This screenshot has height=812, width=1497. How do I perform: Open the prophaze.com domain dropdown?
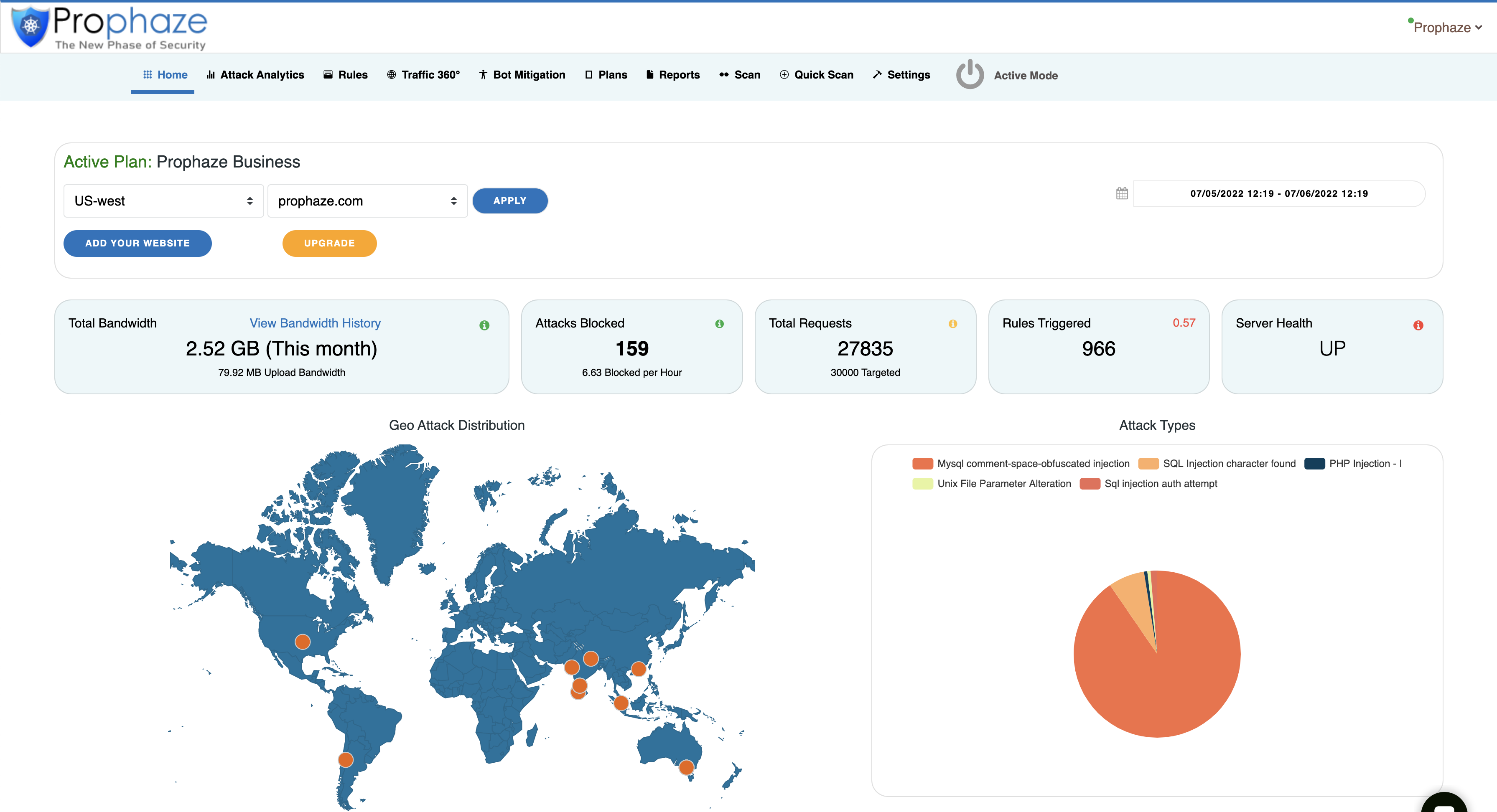click(x=367, y=201)
